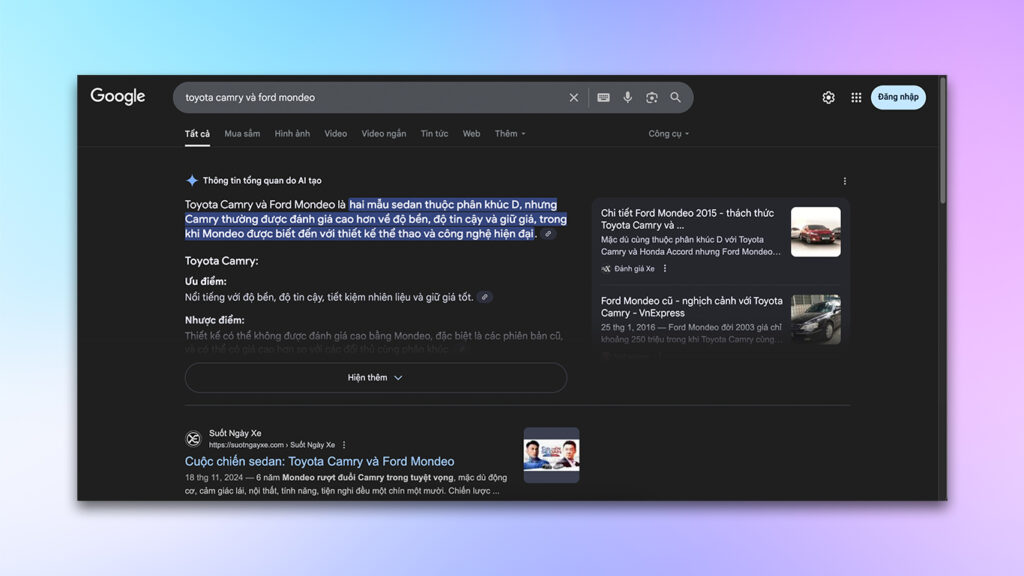Screen dimensions: 1024x576
Task: Click the page vertical scrollbar
Action: (942, 140)
